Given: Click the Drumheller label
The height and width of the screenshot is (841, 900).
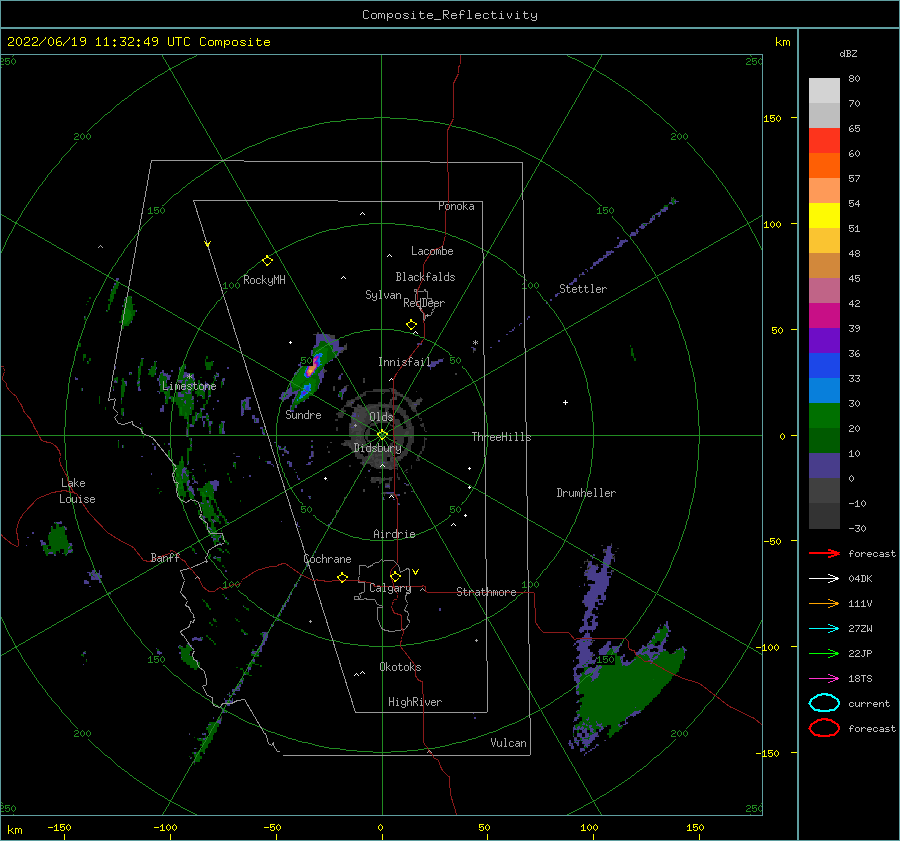Looking at the screenshot, I should tap(586, 493).
